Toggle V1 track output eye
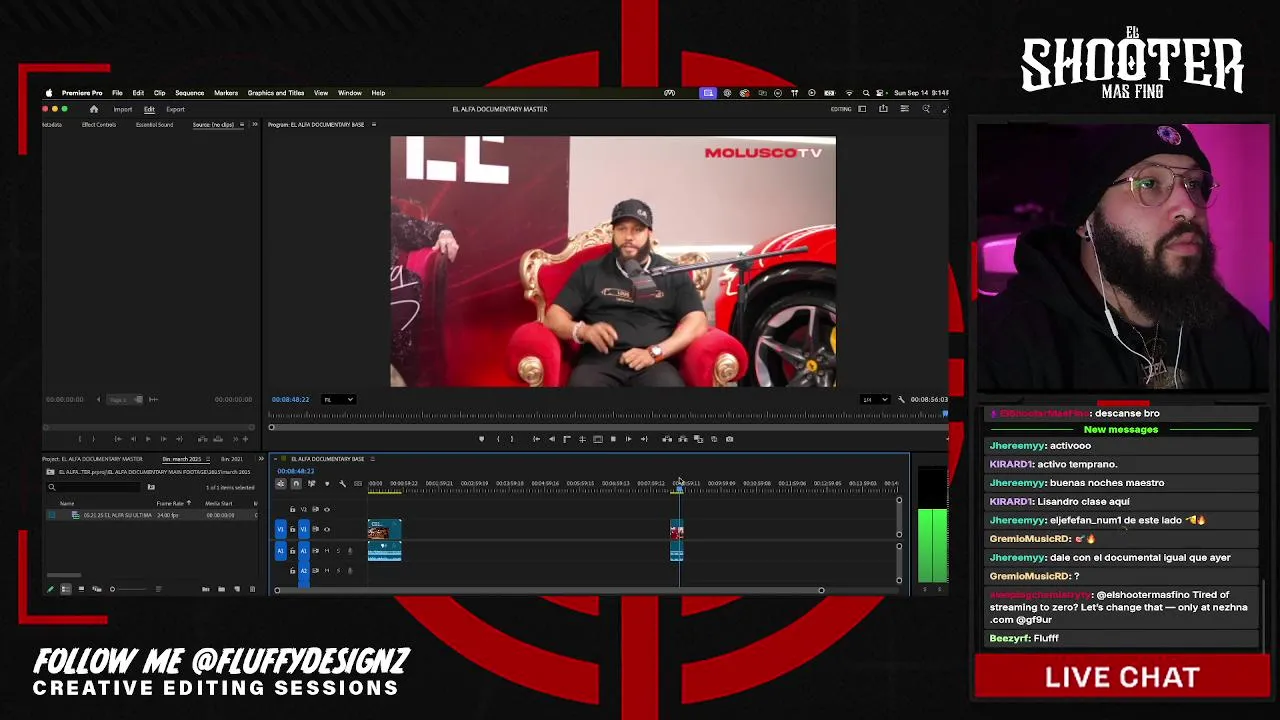 click(327, 529)
